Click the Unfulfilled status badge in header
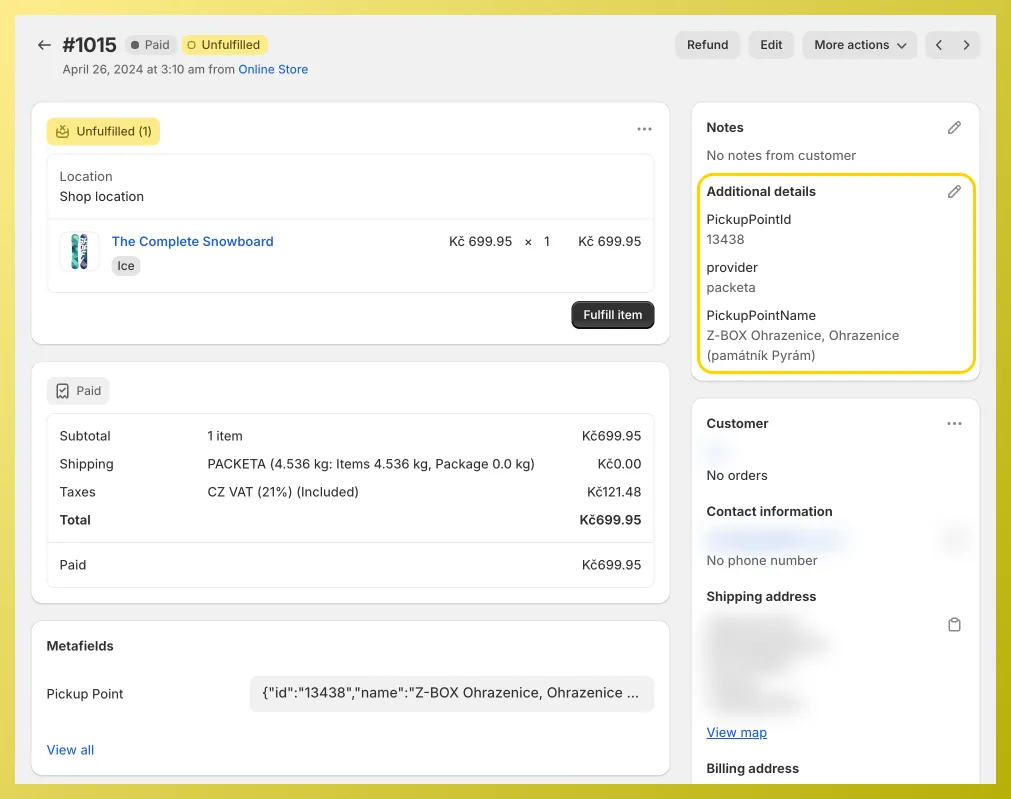The image size is (1011, 799). (224, 45)
